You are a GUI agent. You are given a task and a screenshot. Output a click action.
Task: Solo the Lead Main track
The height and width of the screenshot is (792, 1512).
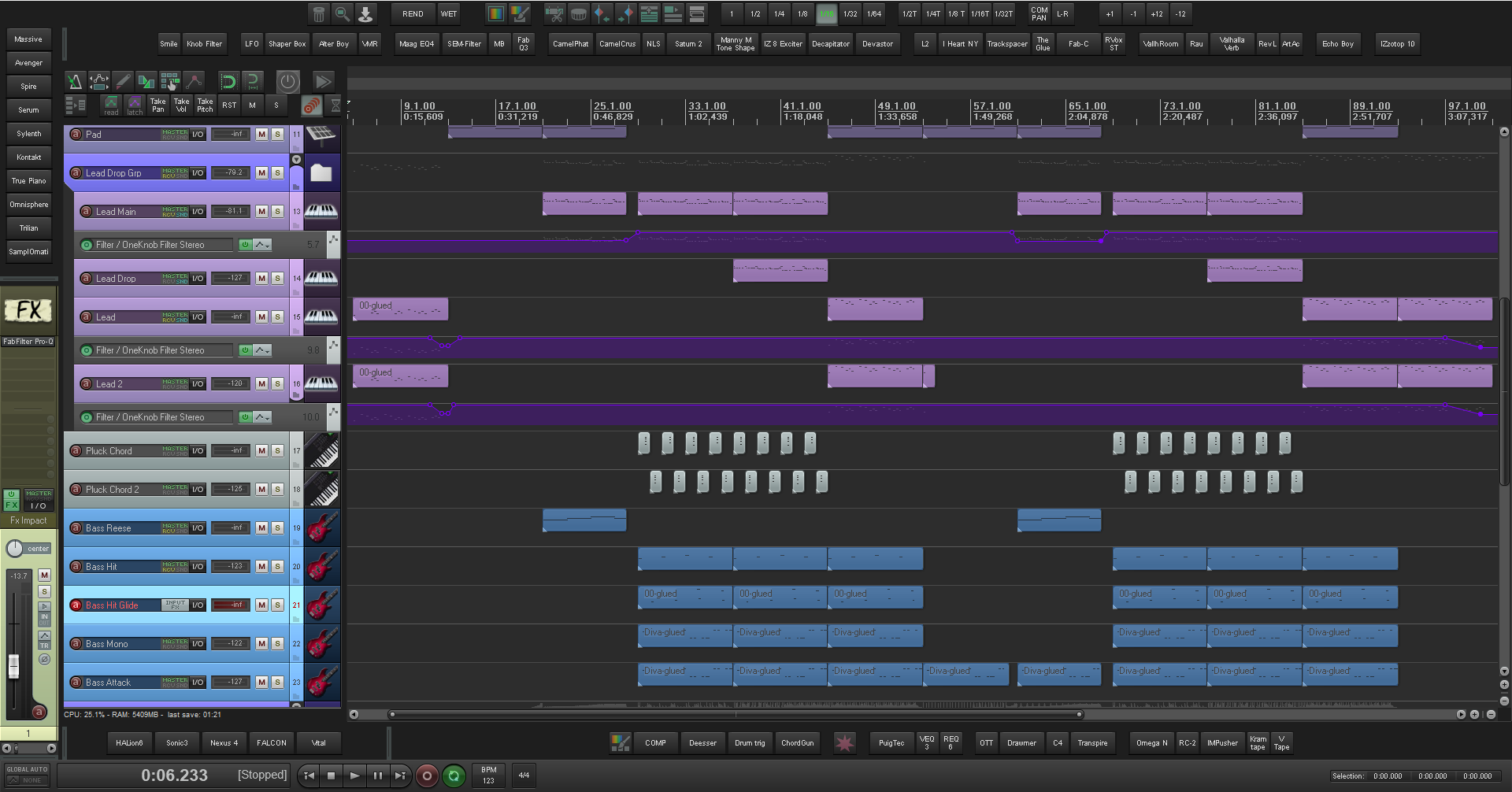pos(277,211)
